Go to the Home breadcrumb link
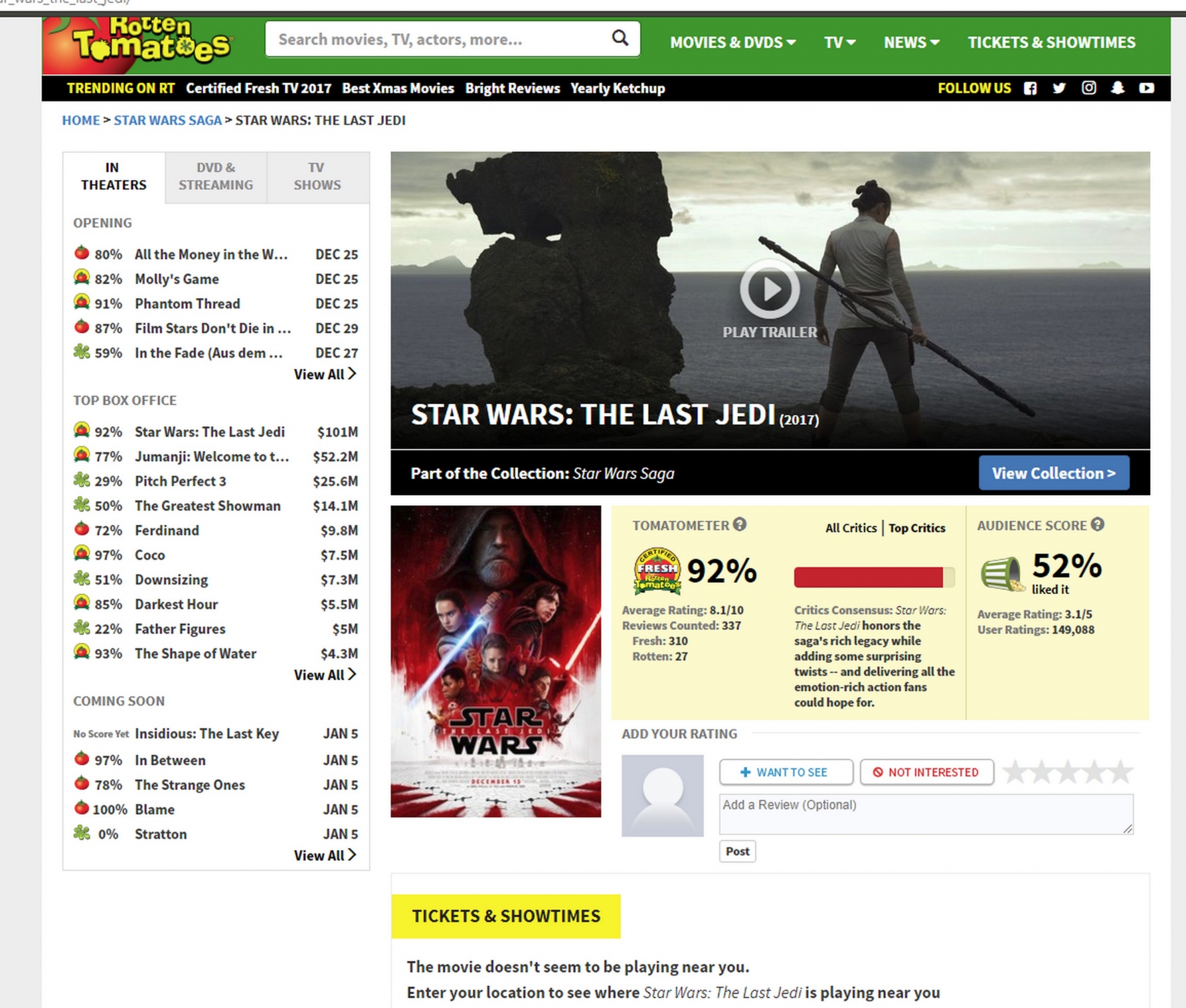 [81, 120]
